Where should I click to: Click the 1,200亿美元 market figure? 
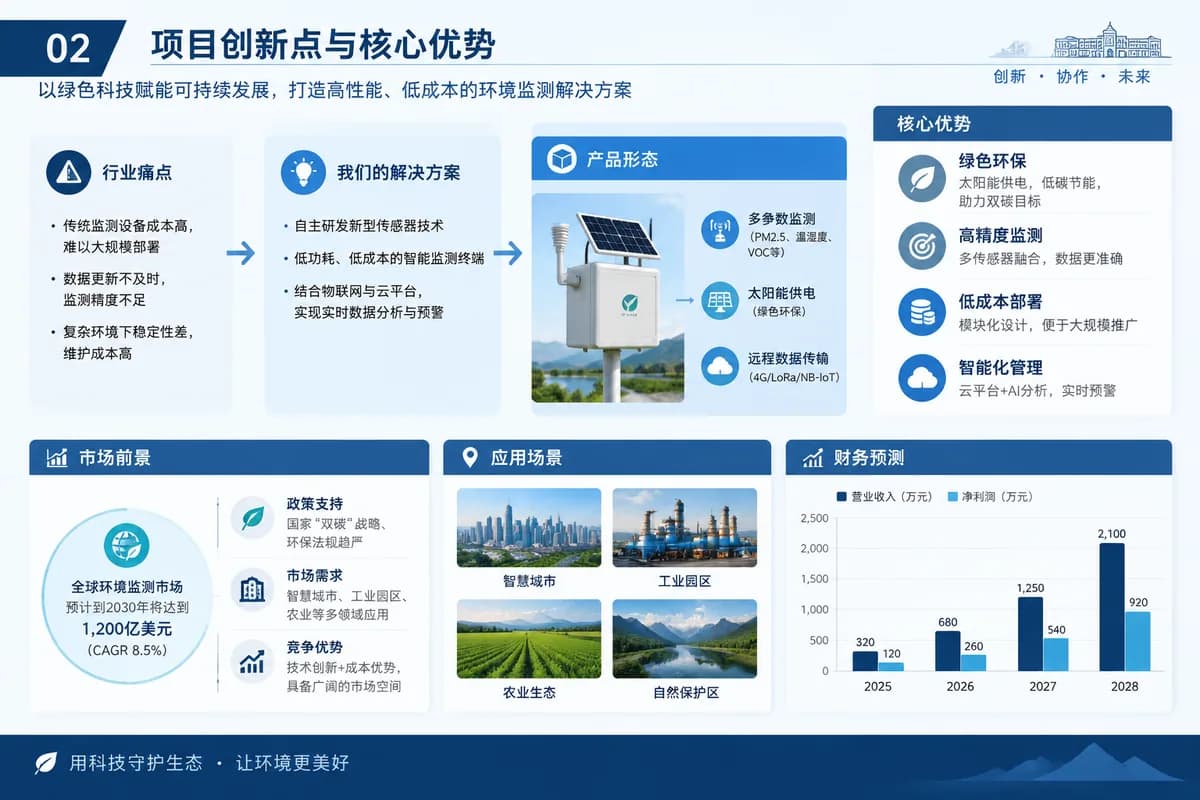[x=127, y=629]
